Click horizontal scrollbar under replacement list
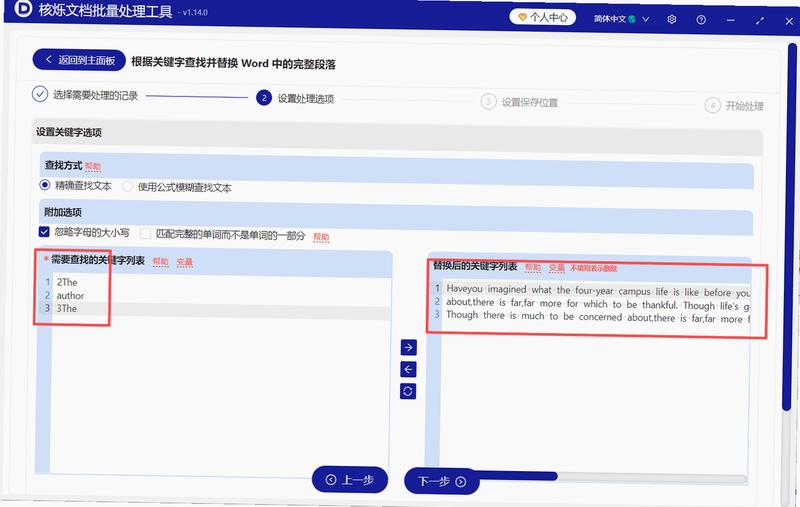800x507 pixels. click(612, 477)
